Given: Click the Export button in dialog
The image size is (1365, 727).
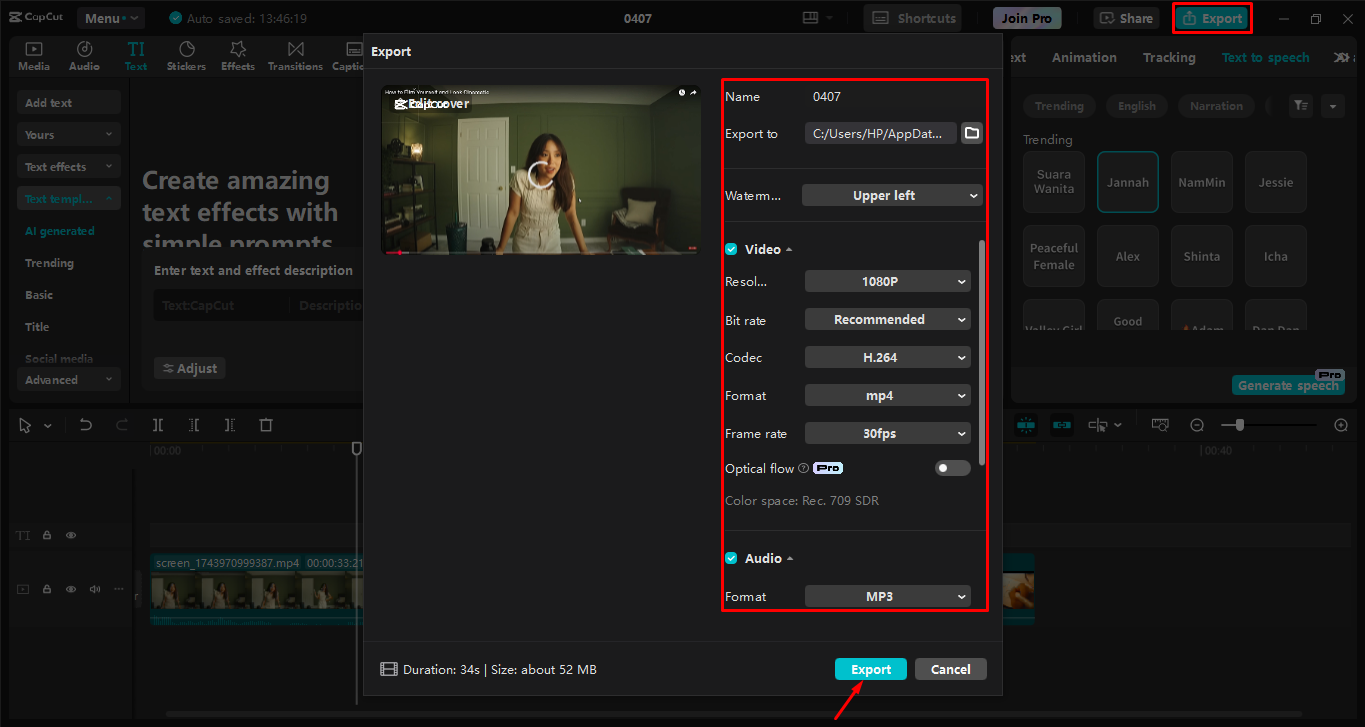Looking at the screenshot, I should pyautogui.click(x=871, y=669).
